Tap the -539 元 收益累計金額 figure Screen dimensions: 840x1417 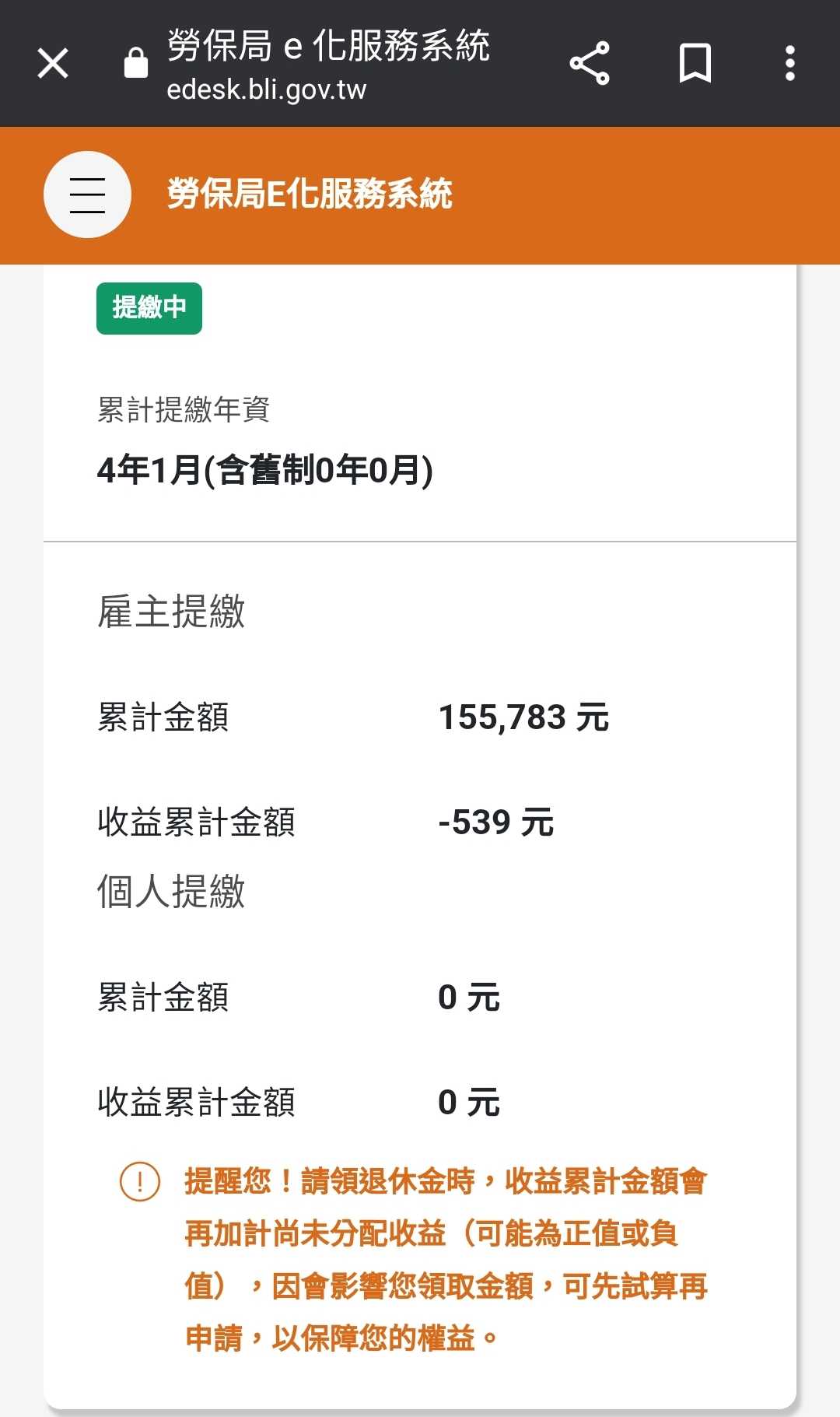click(x=495, y=821)
